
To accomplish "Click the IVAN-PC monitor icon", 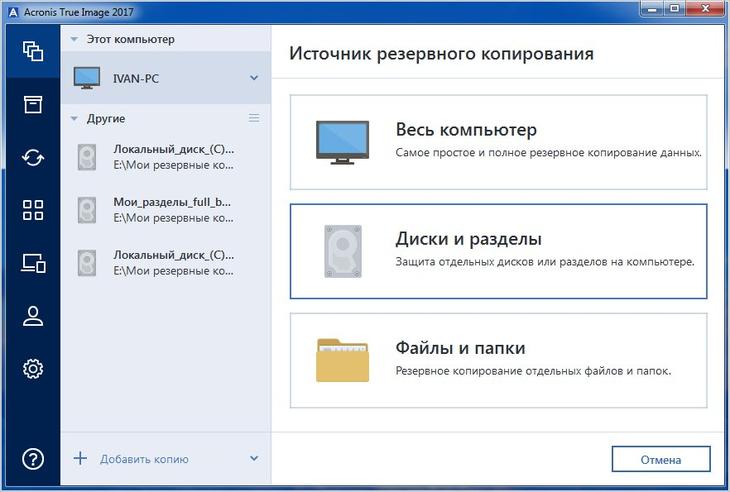I will pos(87,78).
